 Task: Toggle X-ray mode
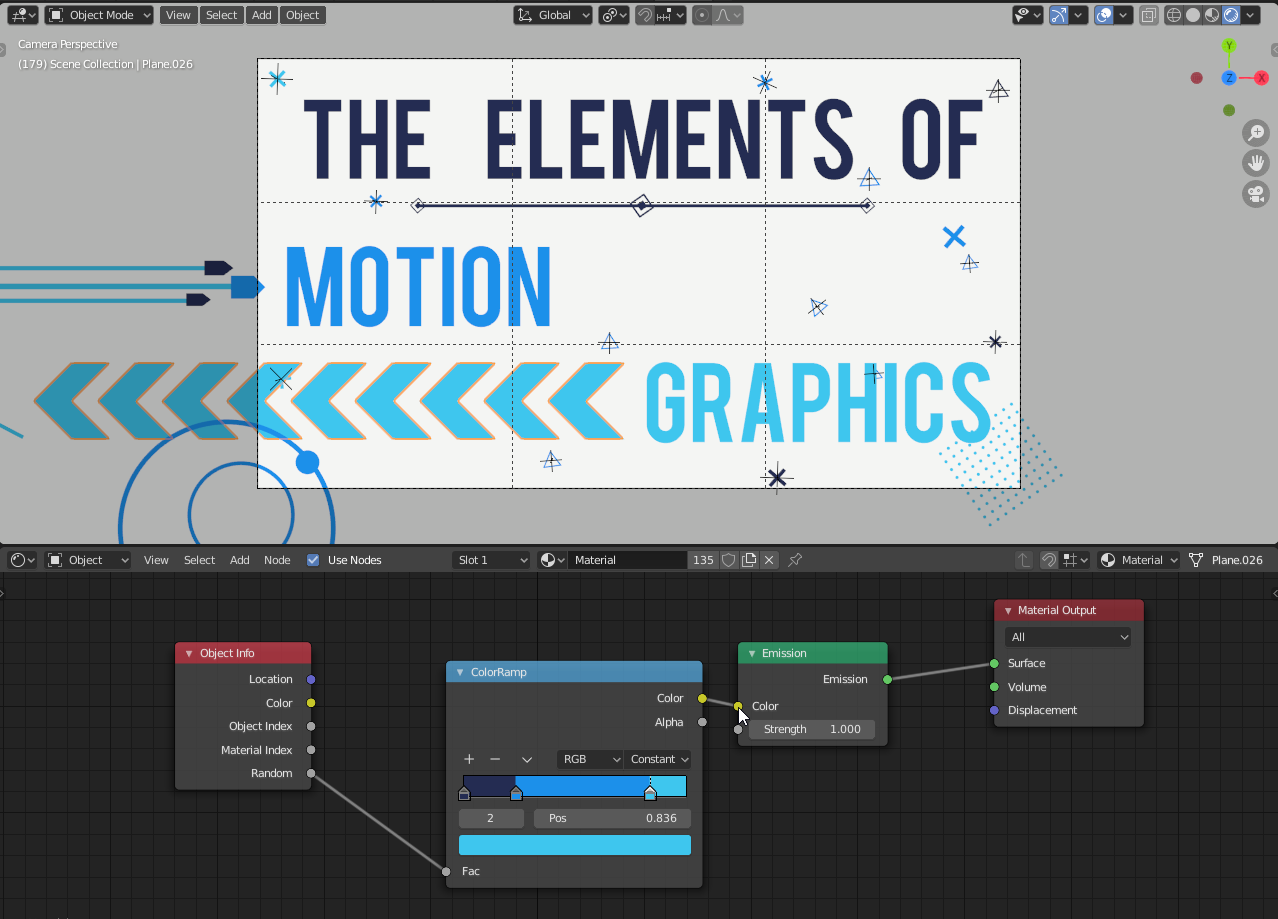click(1149, 15)
